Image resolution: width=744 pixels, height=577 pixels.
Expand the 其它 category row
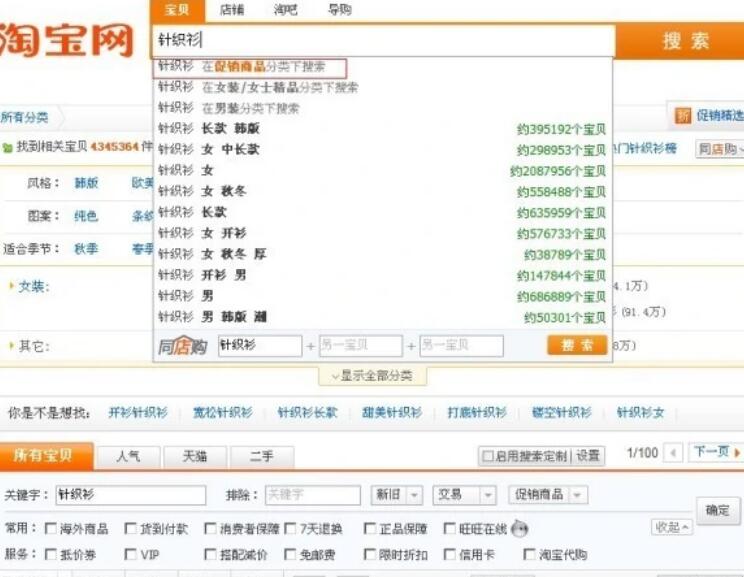29,346
